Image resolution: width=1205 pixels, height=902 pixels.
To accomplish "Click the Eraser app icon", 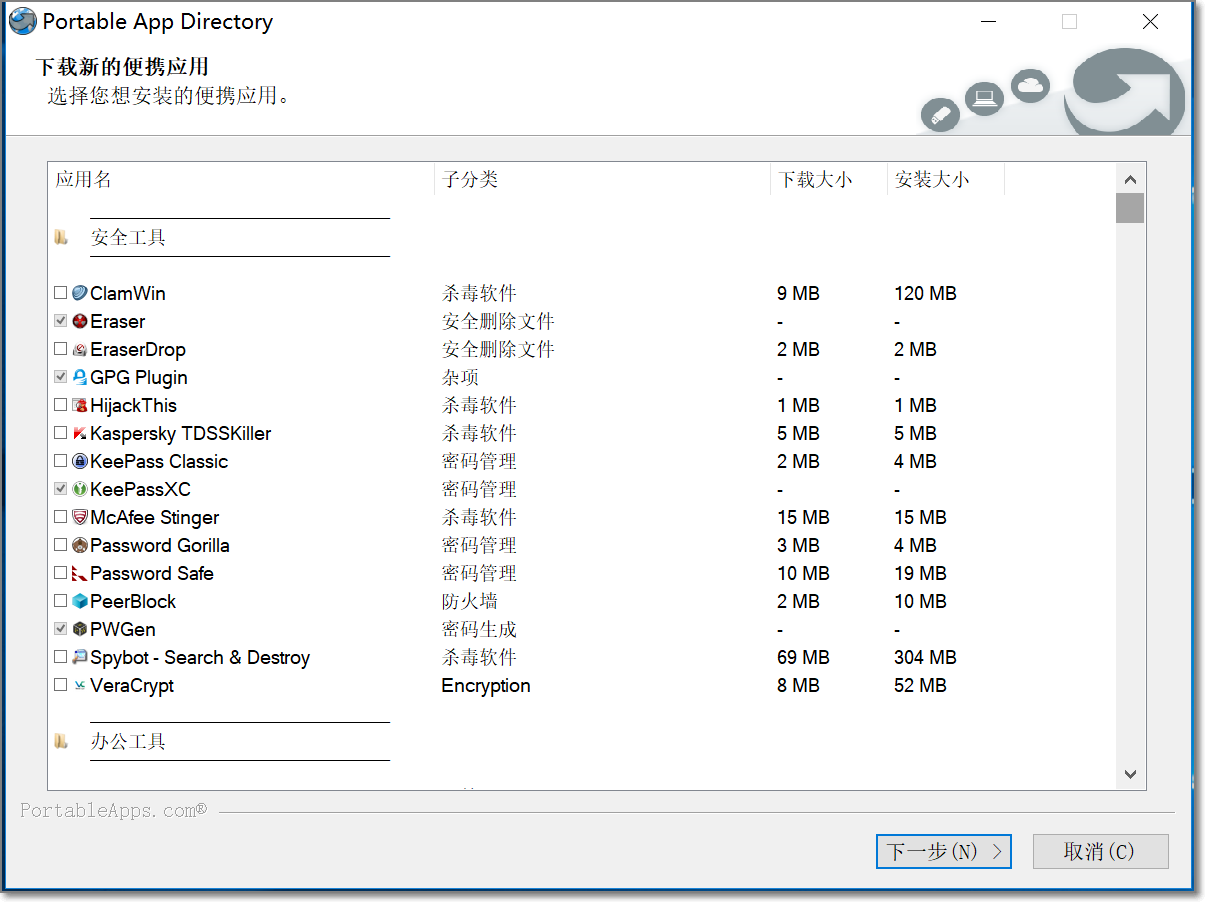I will click(x=80, y=321).
